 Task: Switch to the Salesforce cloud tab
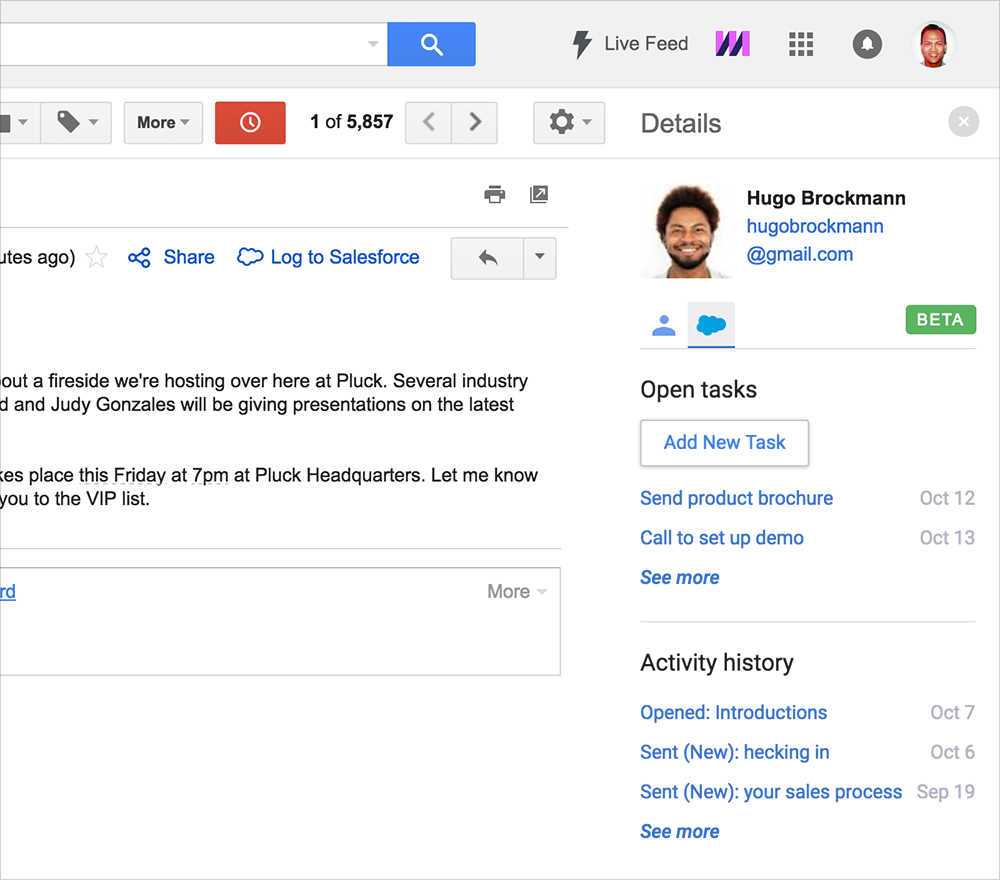click(x=711, y=325)
